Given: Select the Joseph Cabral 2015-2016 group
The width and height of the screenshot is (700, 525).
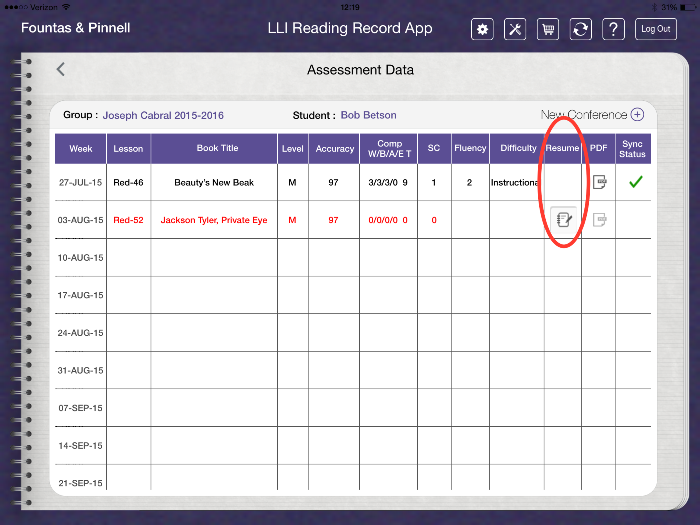Looking at the screenshot, I should coord(164,115).
